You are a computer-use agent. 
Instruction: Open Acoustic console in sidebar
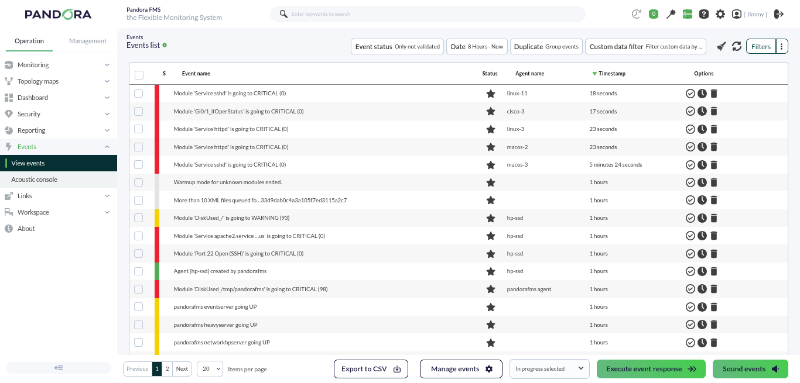click(58, 180)
